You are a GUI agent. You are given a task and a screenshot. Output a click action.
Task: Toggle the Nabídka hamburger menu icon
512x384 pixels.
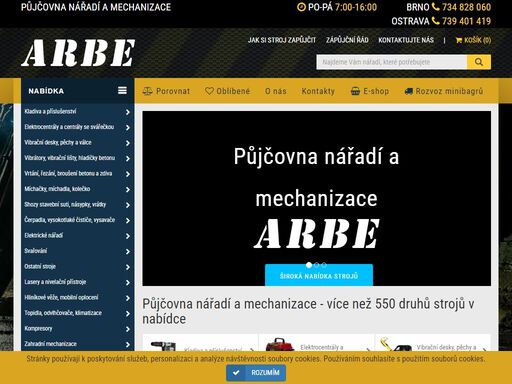122,91
